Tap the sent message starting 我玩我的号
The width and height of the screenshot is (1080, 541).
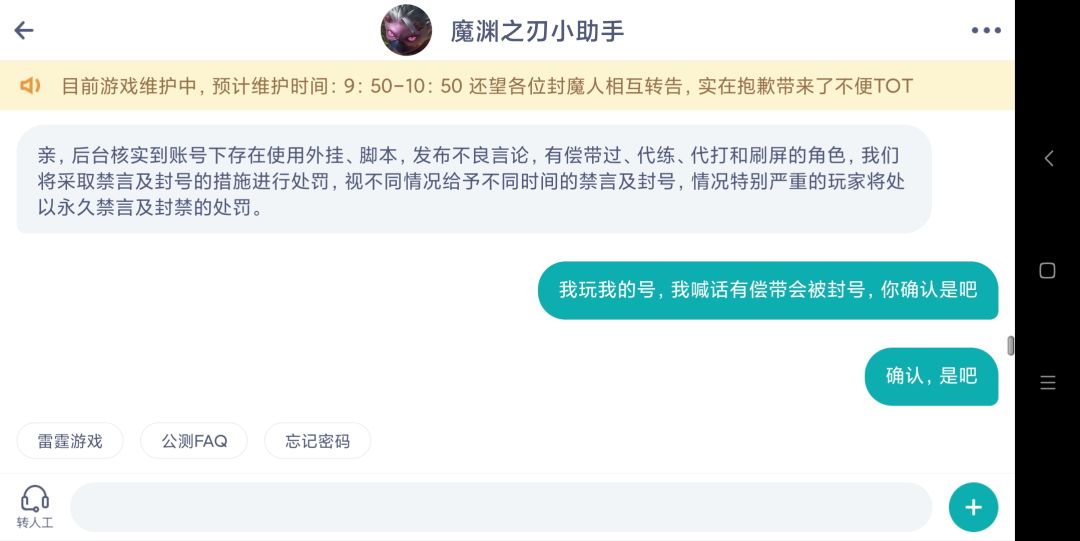click(x=767, y=290)
